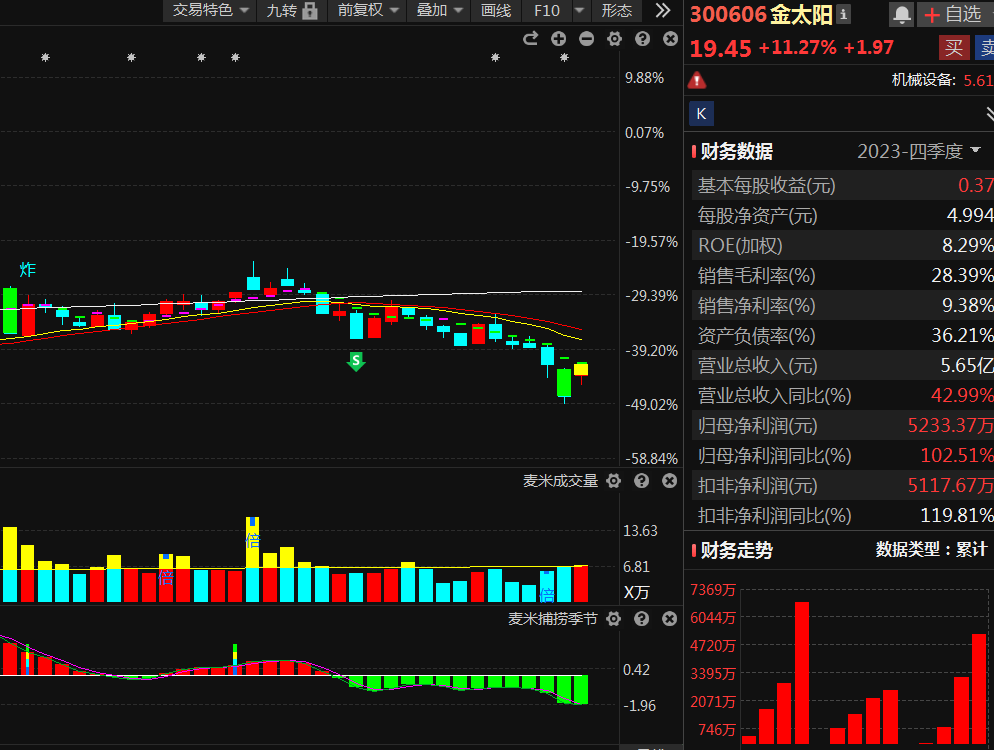This screenshot has height=750, width=994.
Task: Open F10 company info
Action: coord(547,11)
